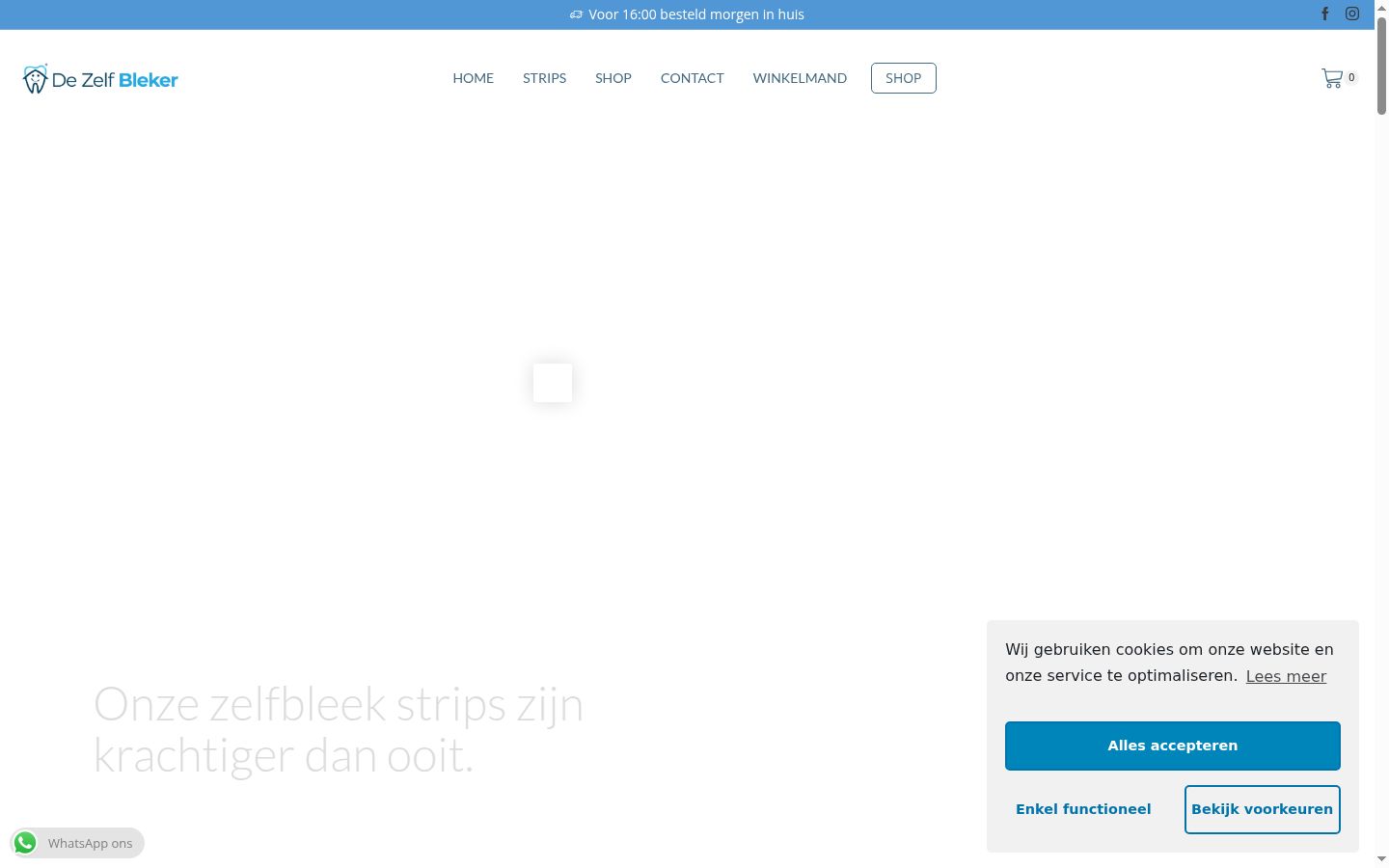Click the 'Voor 16:00 besteld morgen in huis' banner text
The height and width of the screenshot is (868, 1389).
(696, 14)
